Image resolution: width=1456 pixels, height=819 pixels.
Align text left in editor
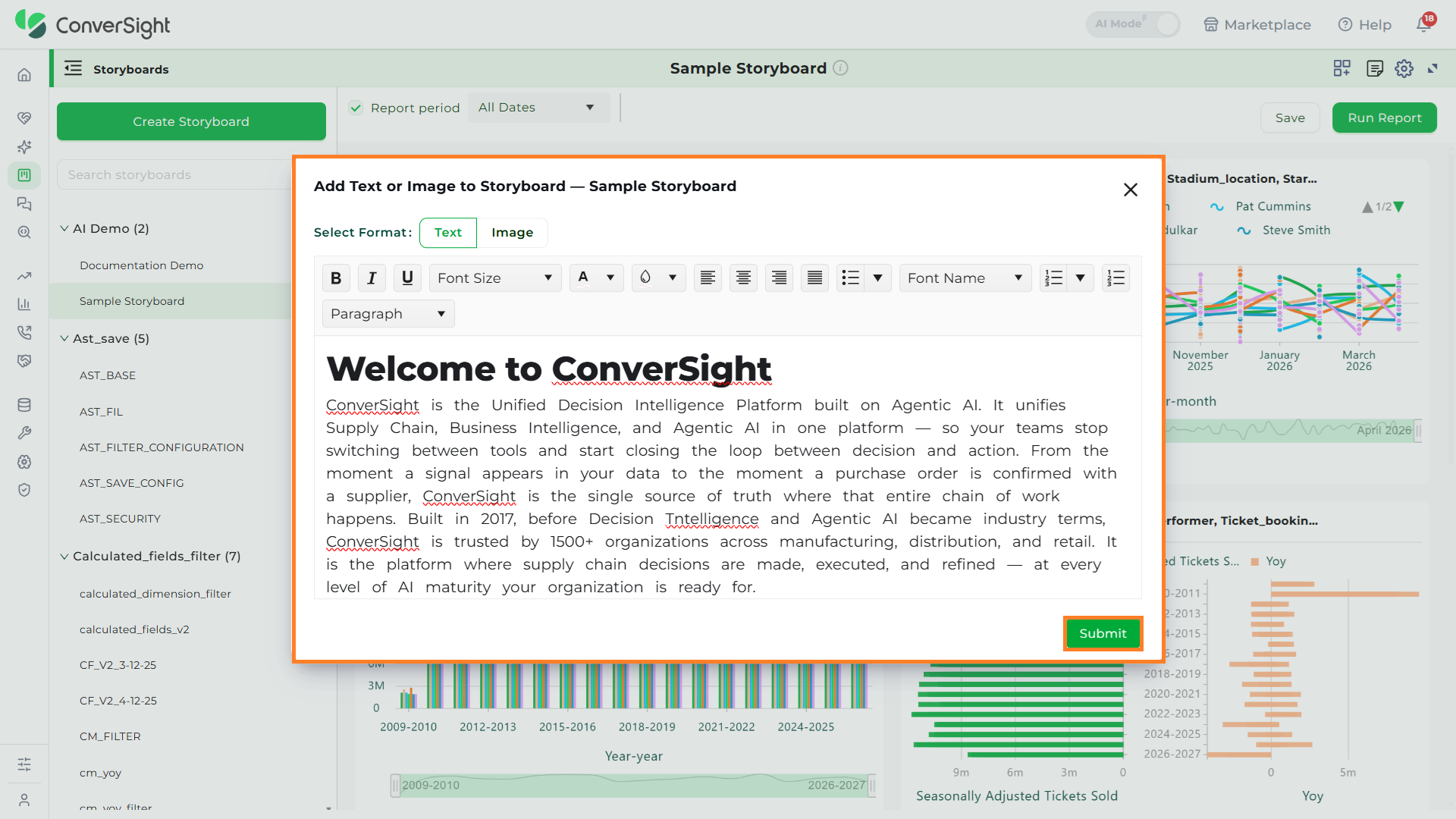[708, 278]
